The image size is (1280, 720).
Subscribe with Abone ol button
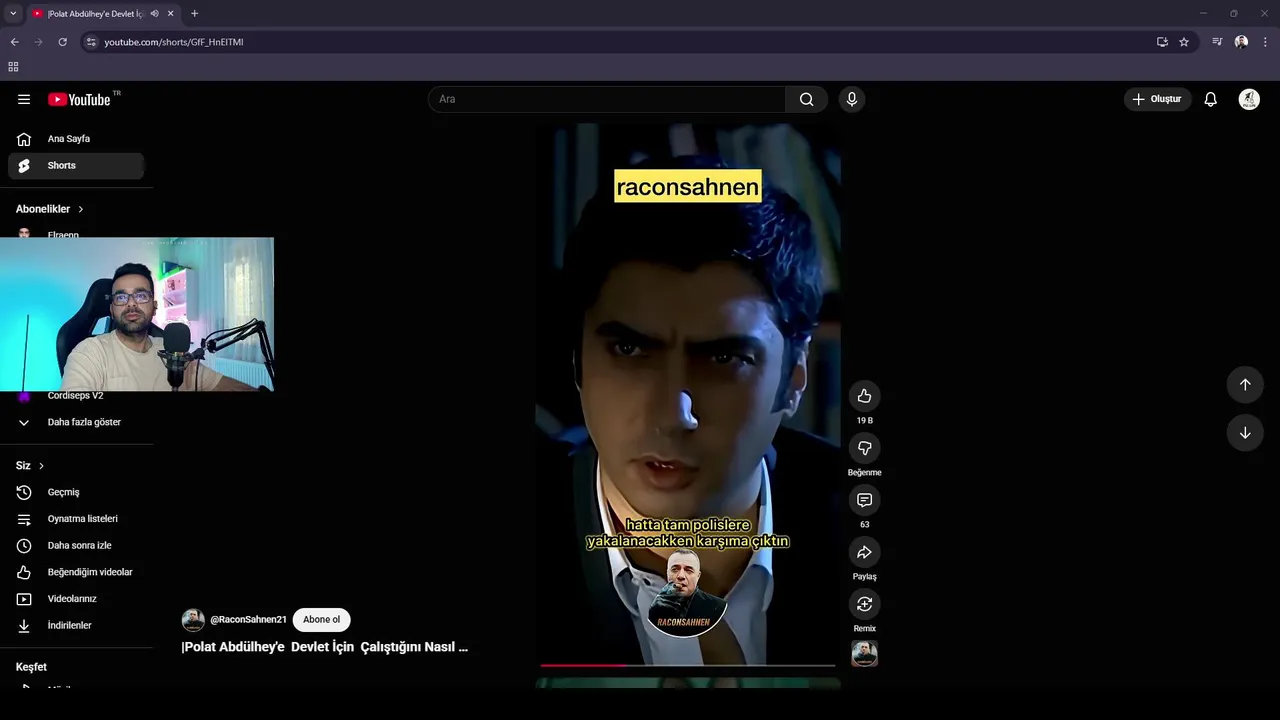pyautogui.click(x=321, y=620)
